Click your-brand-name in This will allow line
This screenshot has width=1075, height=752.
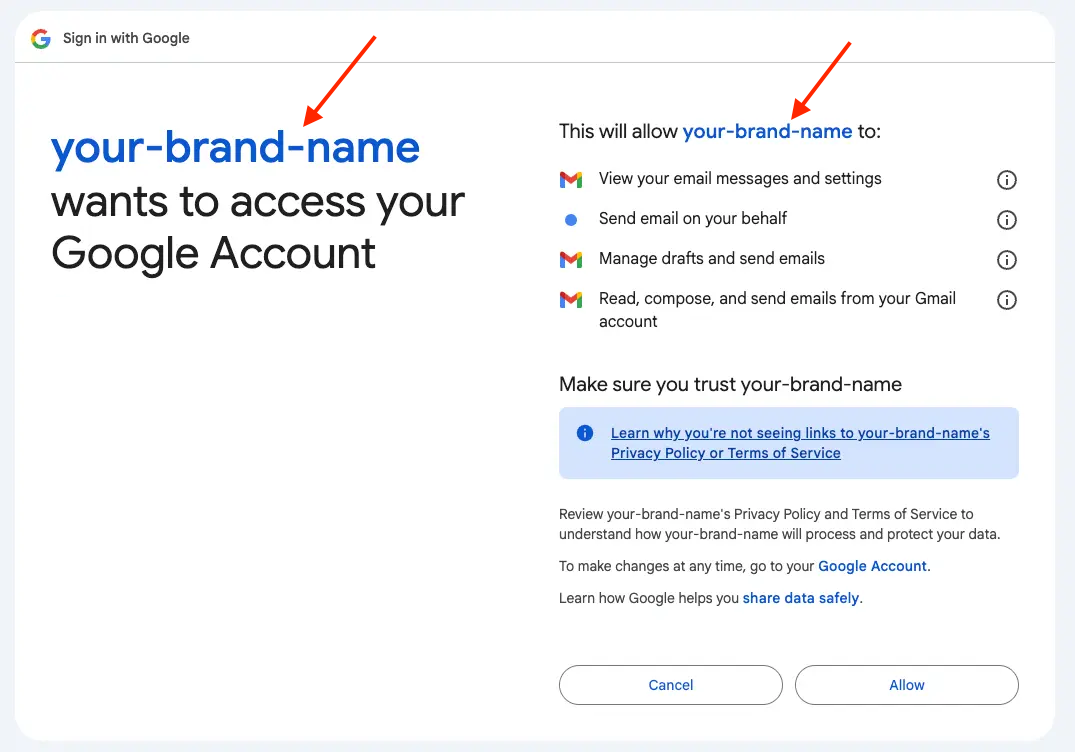(767, 131)
